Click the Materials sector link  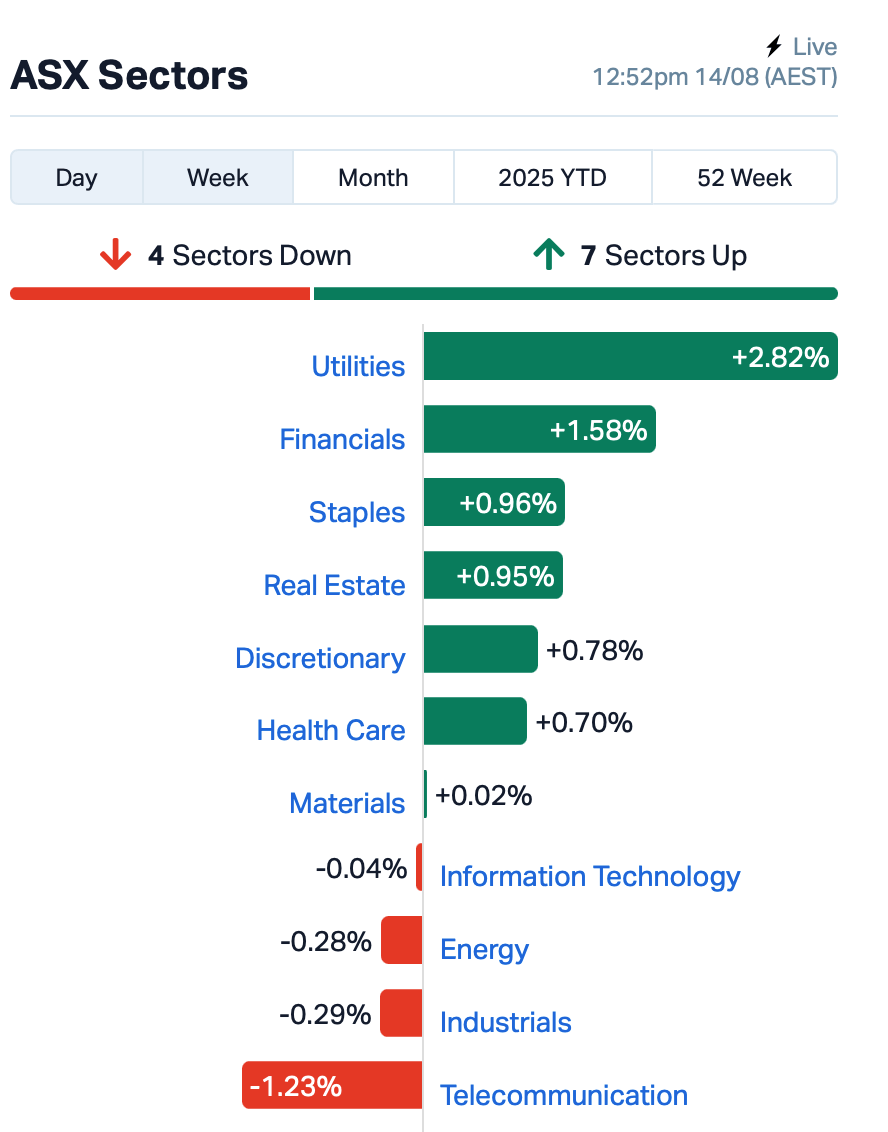pos(347,803)
